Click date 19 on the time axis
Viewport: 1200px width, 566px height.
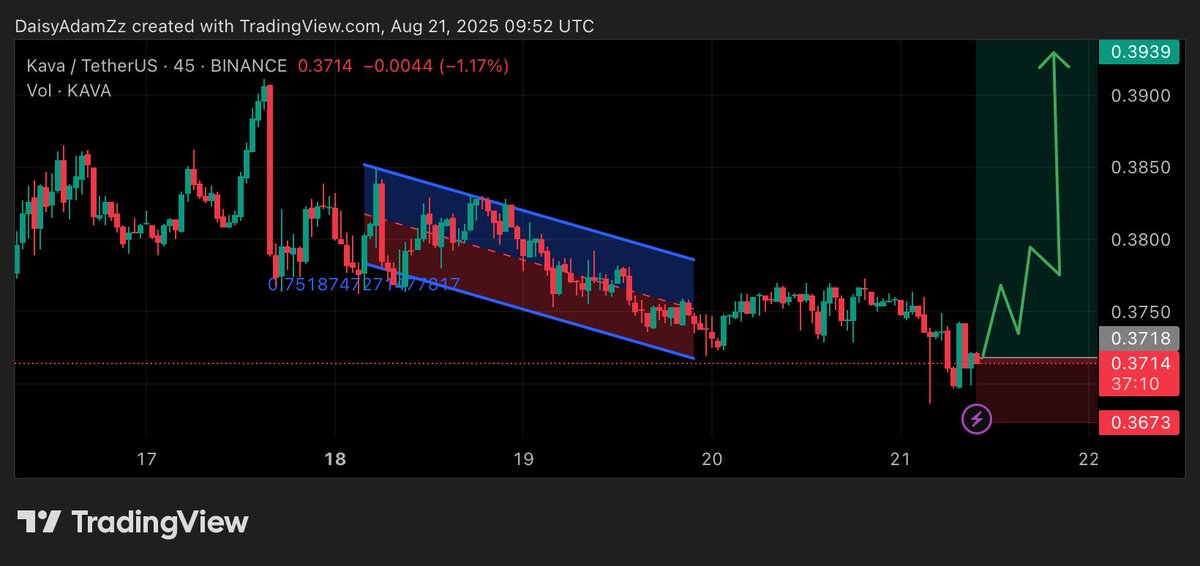coord(523,459)
